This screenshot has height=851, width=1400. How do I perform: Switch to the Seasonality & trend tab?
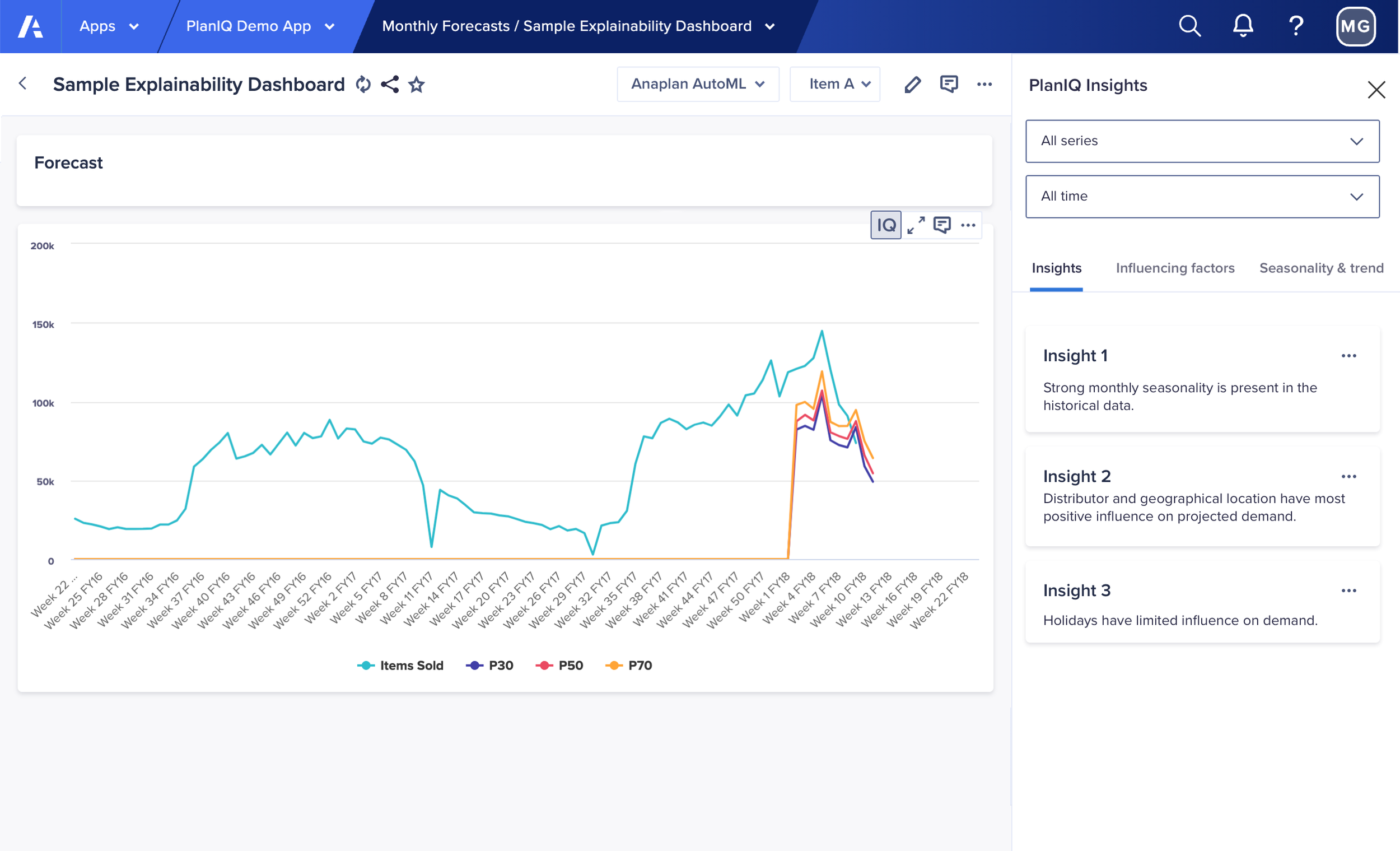pyautogui.click(x=1321, y=268)
